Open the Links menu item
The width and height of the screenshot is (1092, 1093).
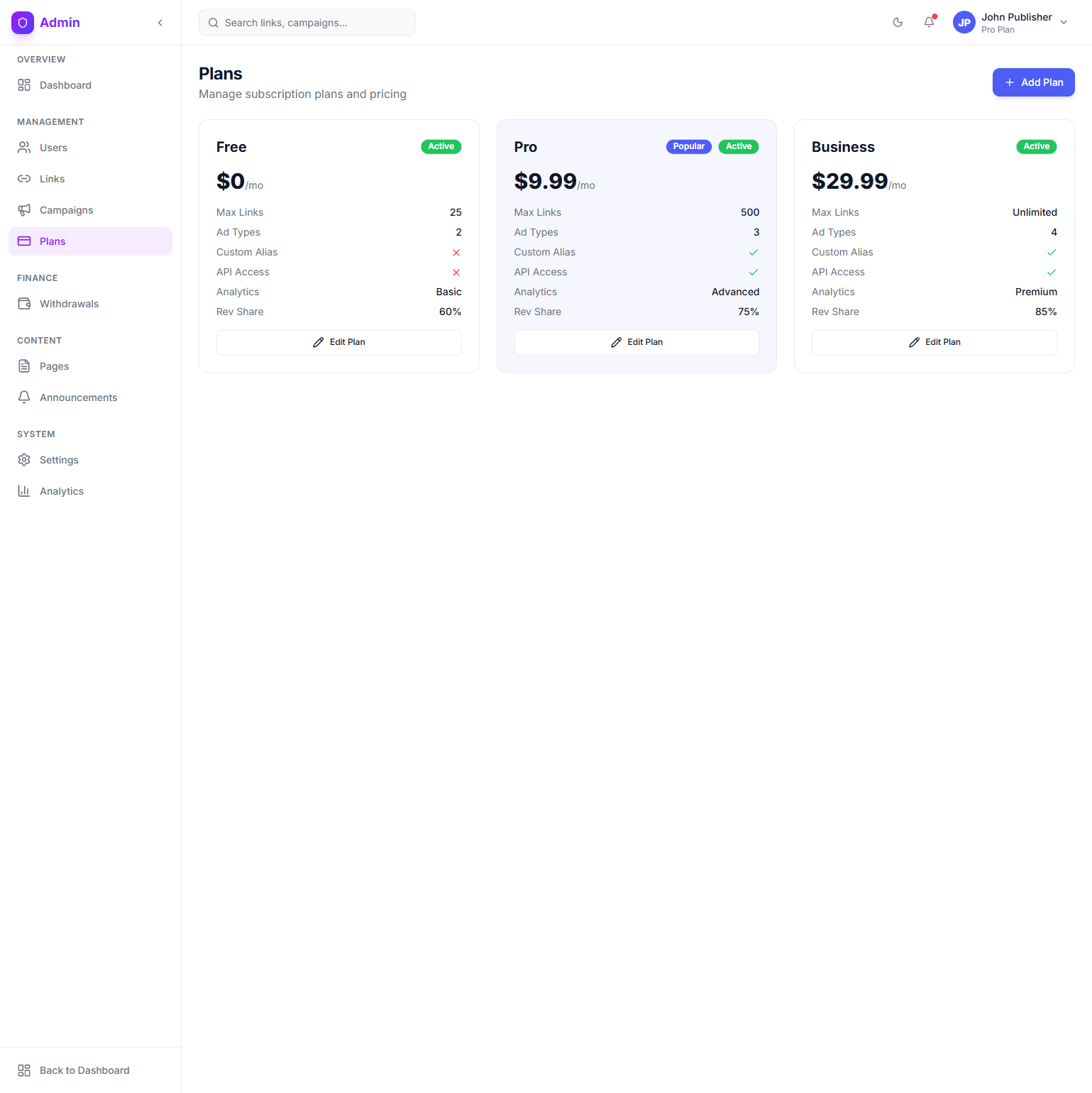click(x=90, y=179)
